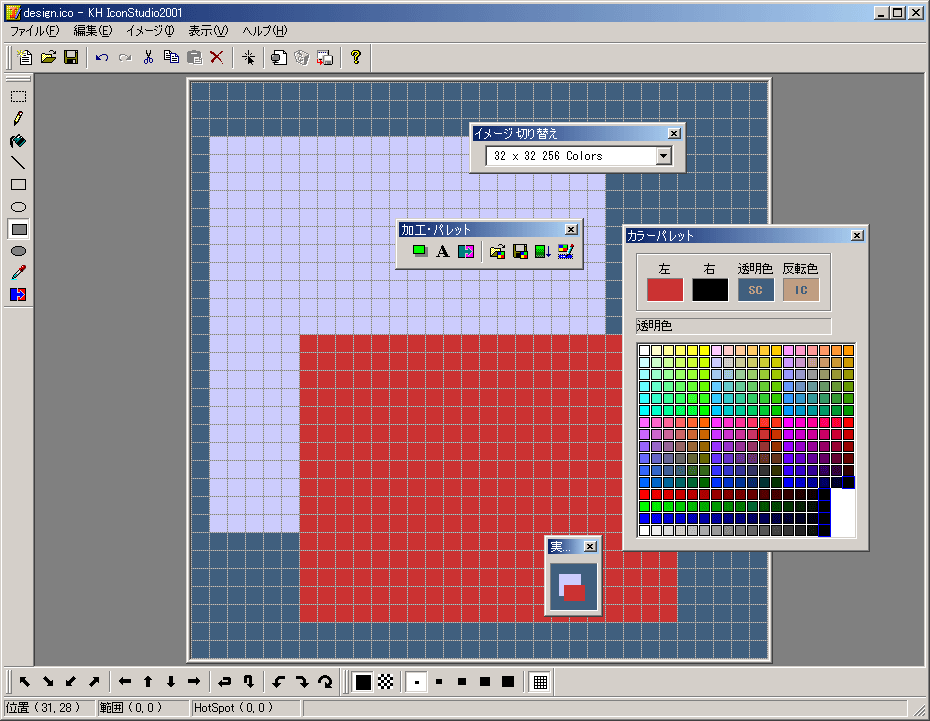Screen dimensions: 930x721
Task: Flip the image horizontally
Action: coord(225,682)
